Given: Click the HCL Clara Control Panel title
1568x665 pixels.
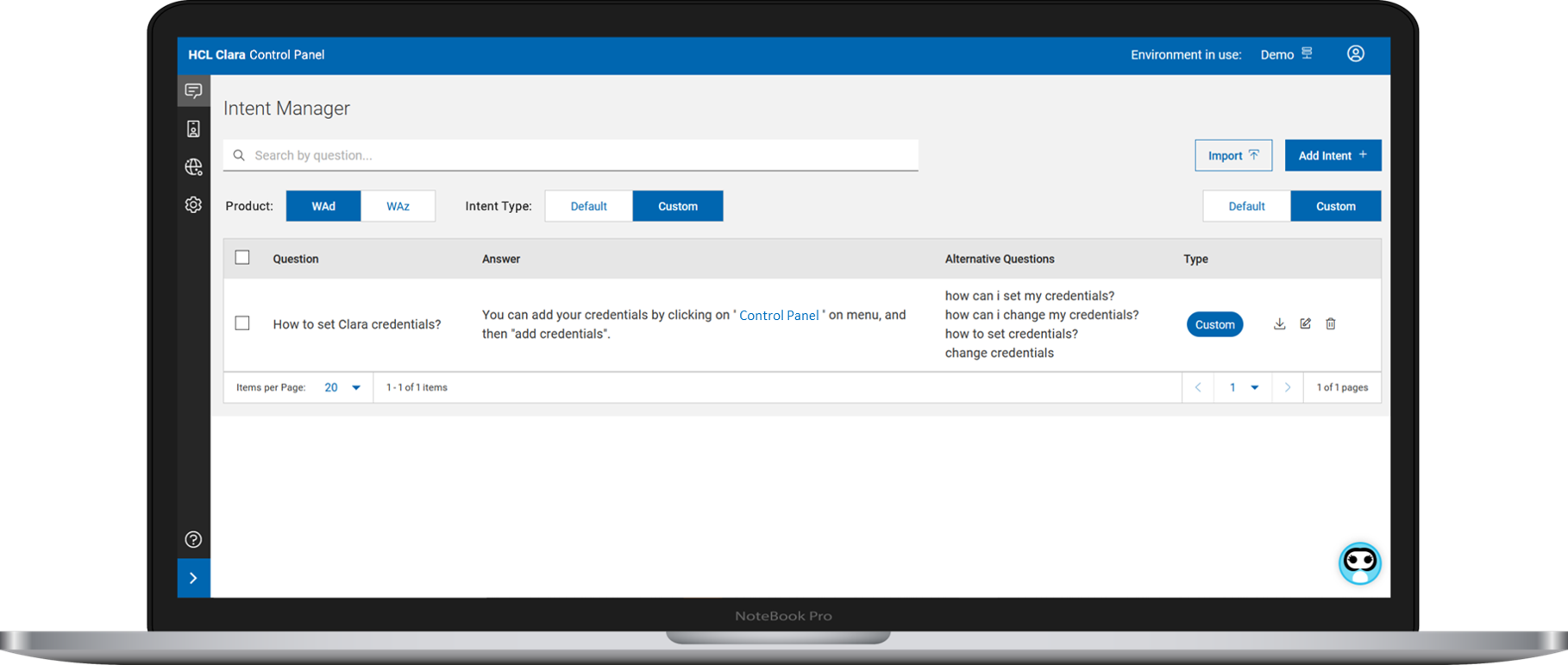Looking at the screenshot, I should [256, 54].
